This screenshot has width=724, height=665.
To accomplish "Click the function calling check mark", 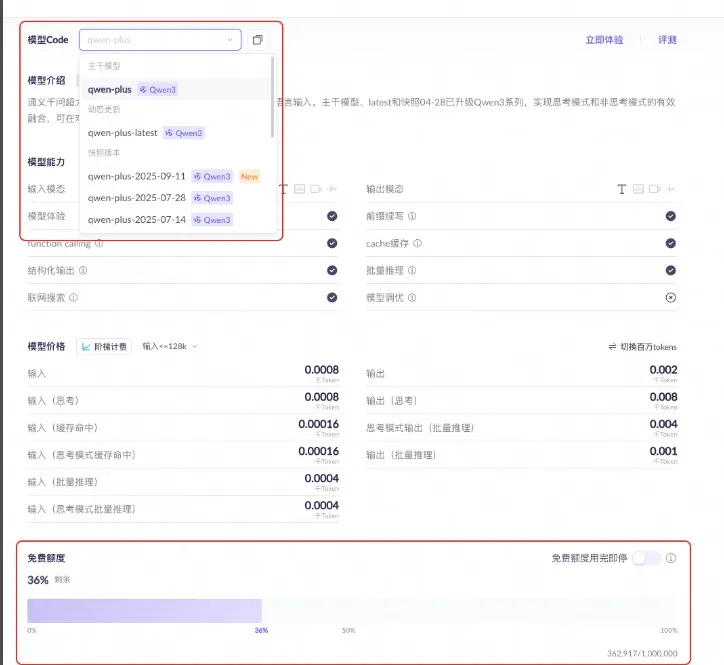I will click(332, 243).
